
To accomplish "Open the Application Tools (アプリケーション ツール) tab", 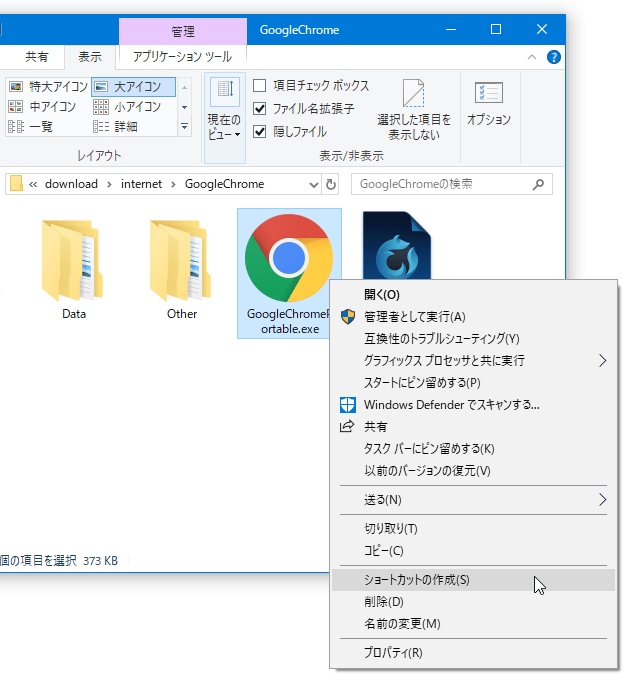I will click(182, 57).
